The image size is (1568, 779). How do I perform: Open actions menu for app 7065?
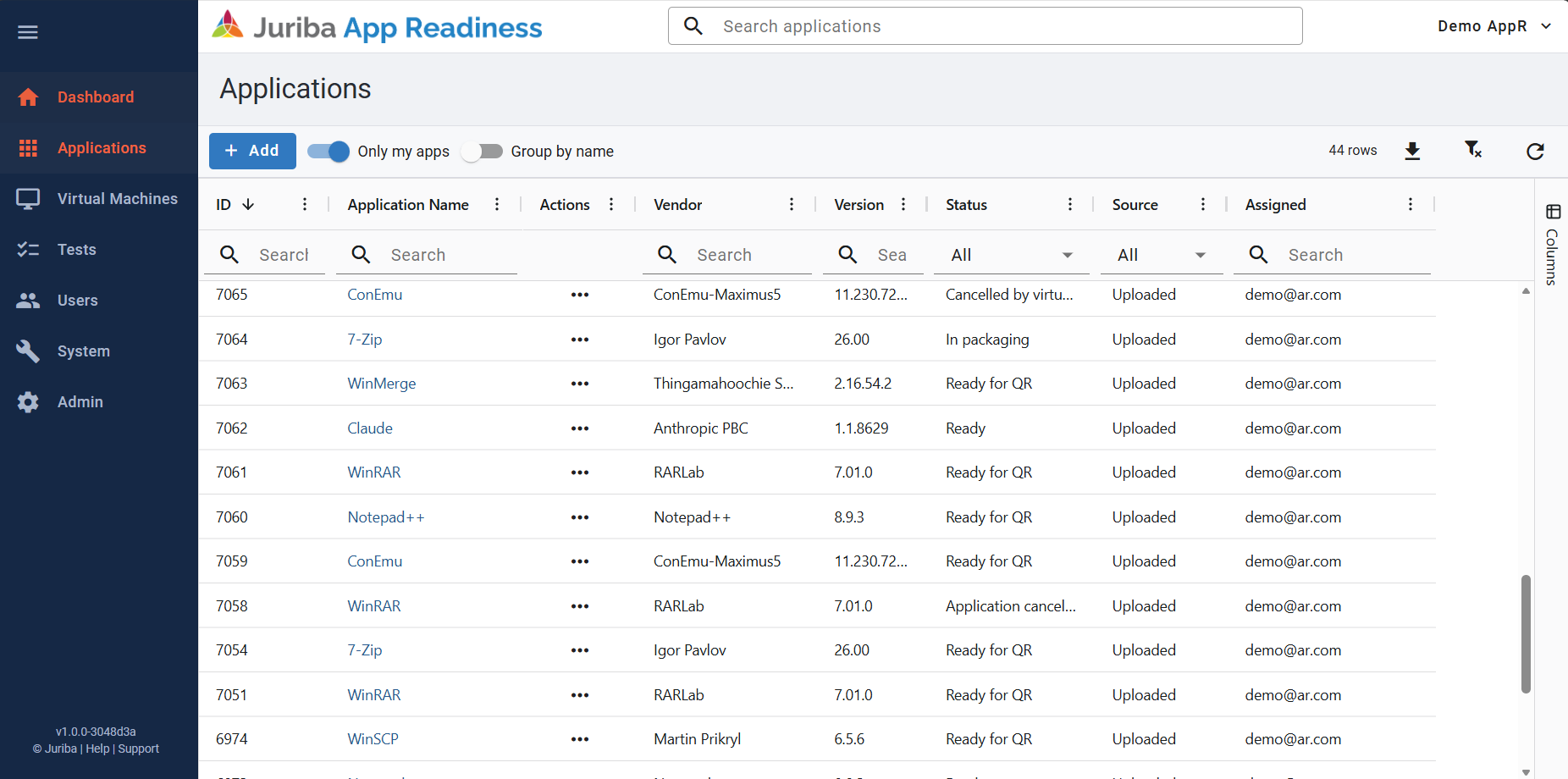point(580,295)
